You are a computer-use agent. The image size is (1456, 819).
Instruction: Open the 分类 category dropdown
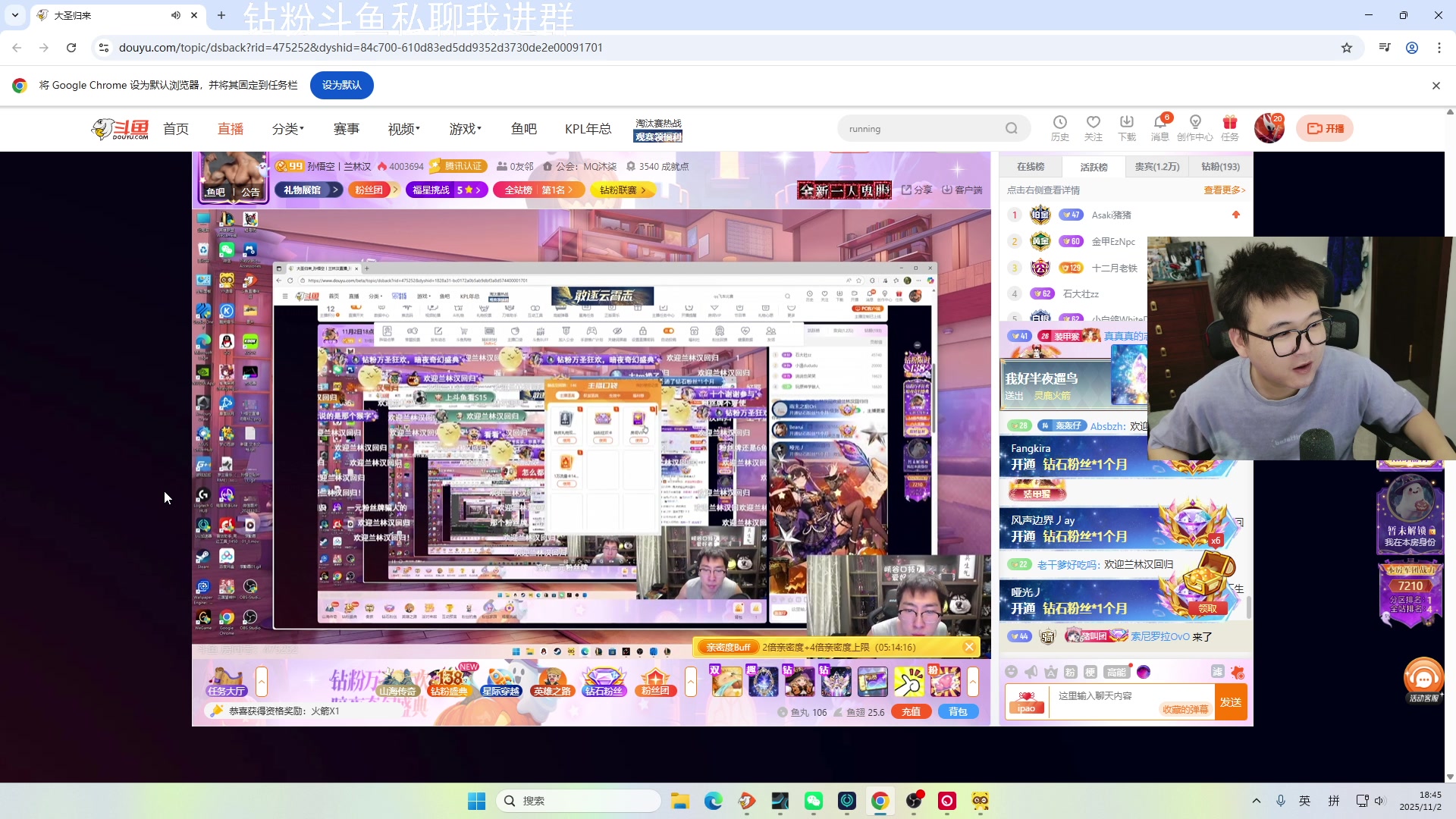pos(287,128)
